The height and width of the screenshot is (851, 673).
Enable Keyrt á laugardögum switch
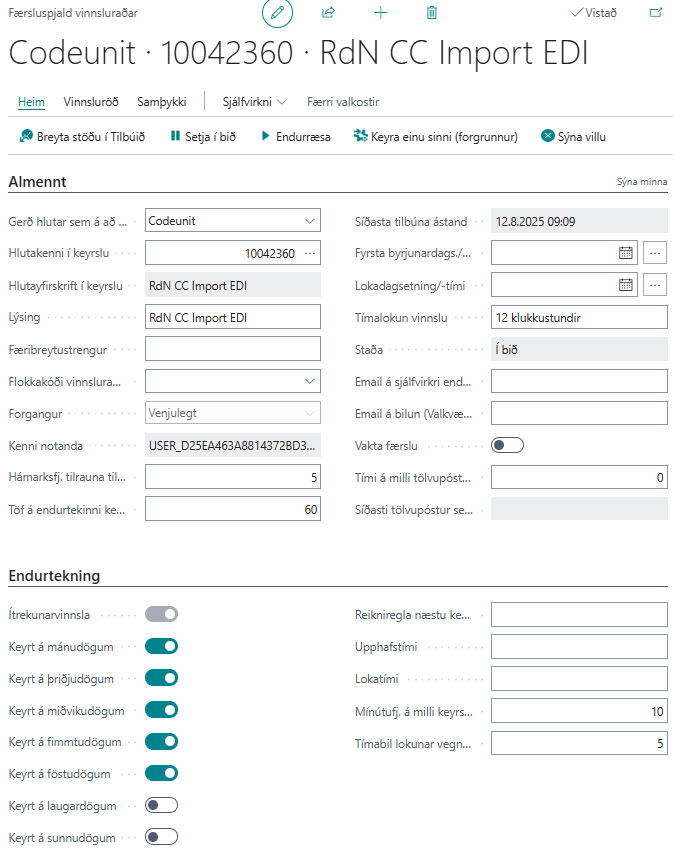[161, 805]
